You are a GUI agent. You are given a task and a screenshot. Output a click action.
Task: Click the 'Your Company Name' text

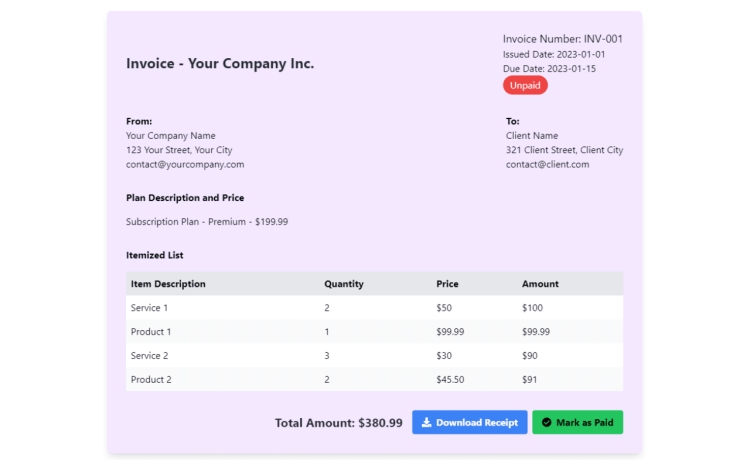170,136
